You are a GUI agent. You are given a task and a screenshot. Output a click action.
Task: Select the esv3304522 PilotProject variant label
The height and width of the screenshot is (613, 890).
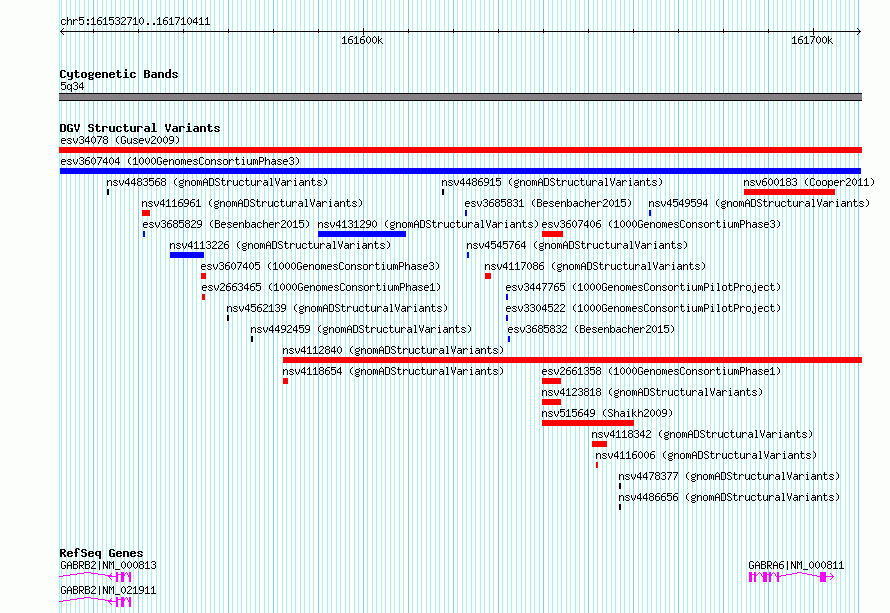click(x=643, y=308)
